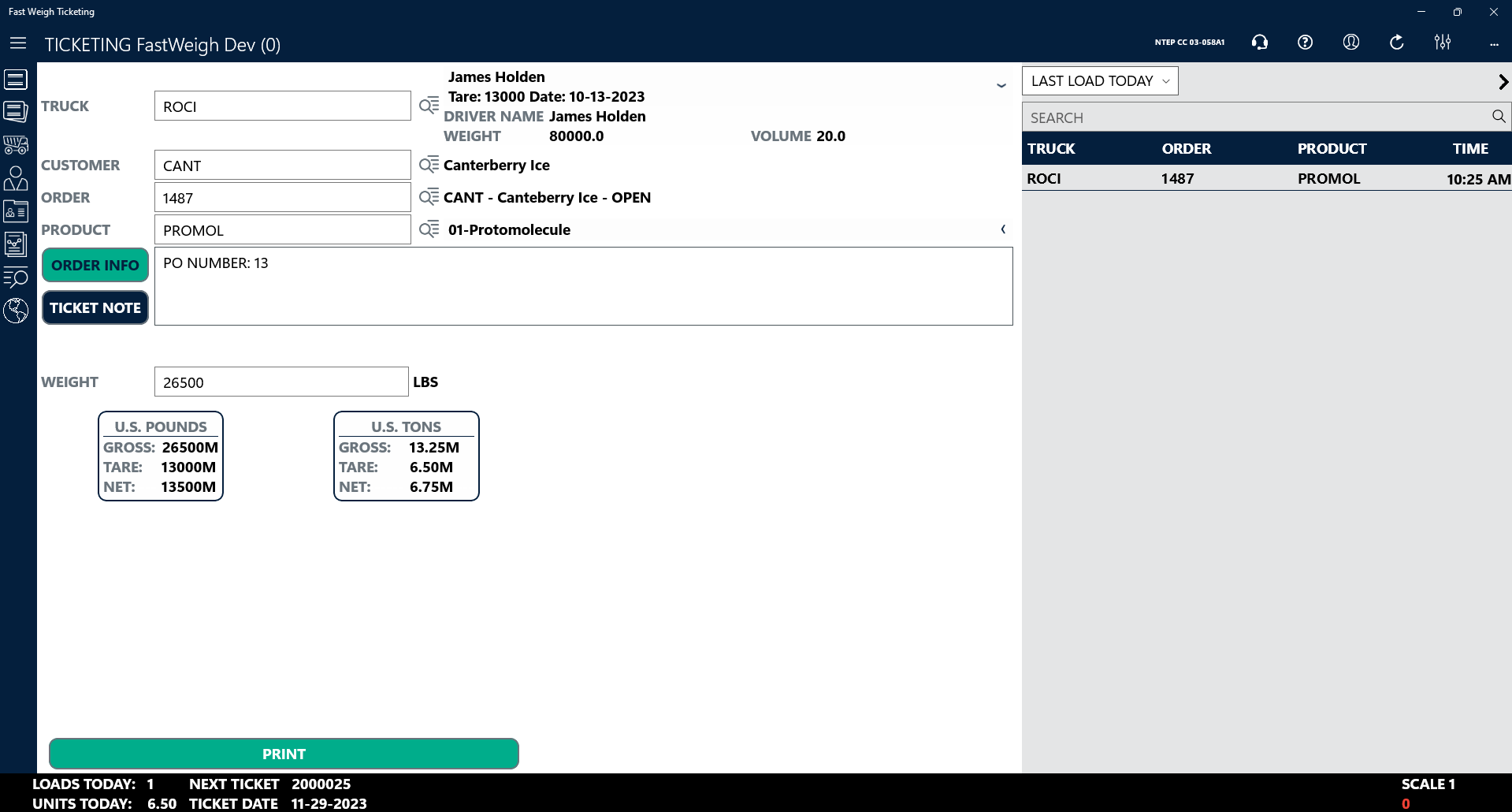
Task: Expand product details using the left chevron
Action: (1003, 229)
